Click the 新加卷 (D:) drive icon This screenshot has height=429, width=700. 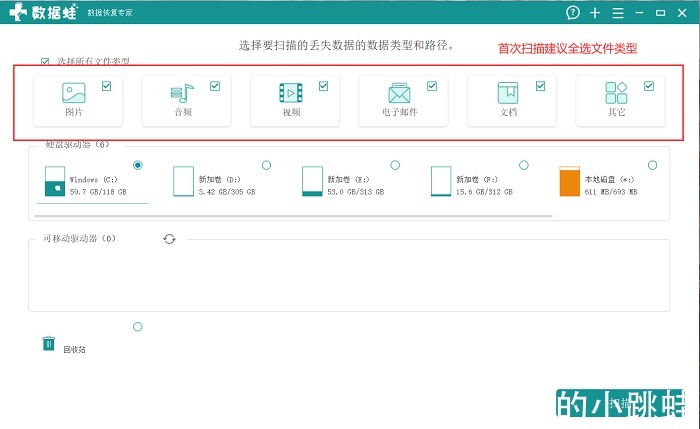coord(183,181)
